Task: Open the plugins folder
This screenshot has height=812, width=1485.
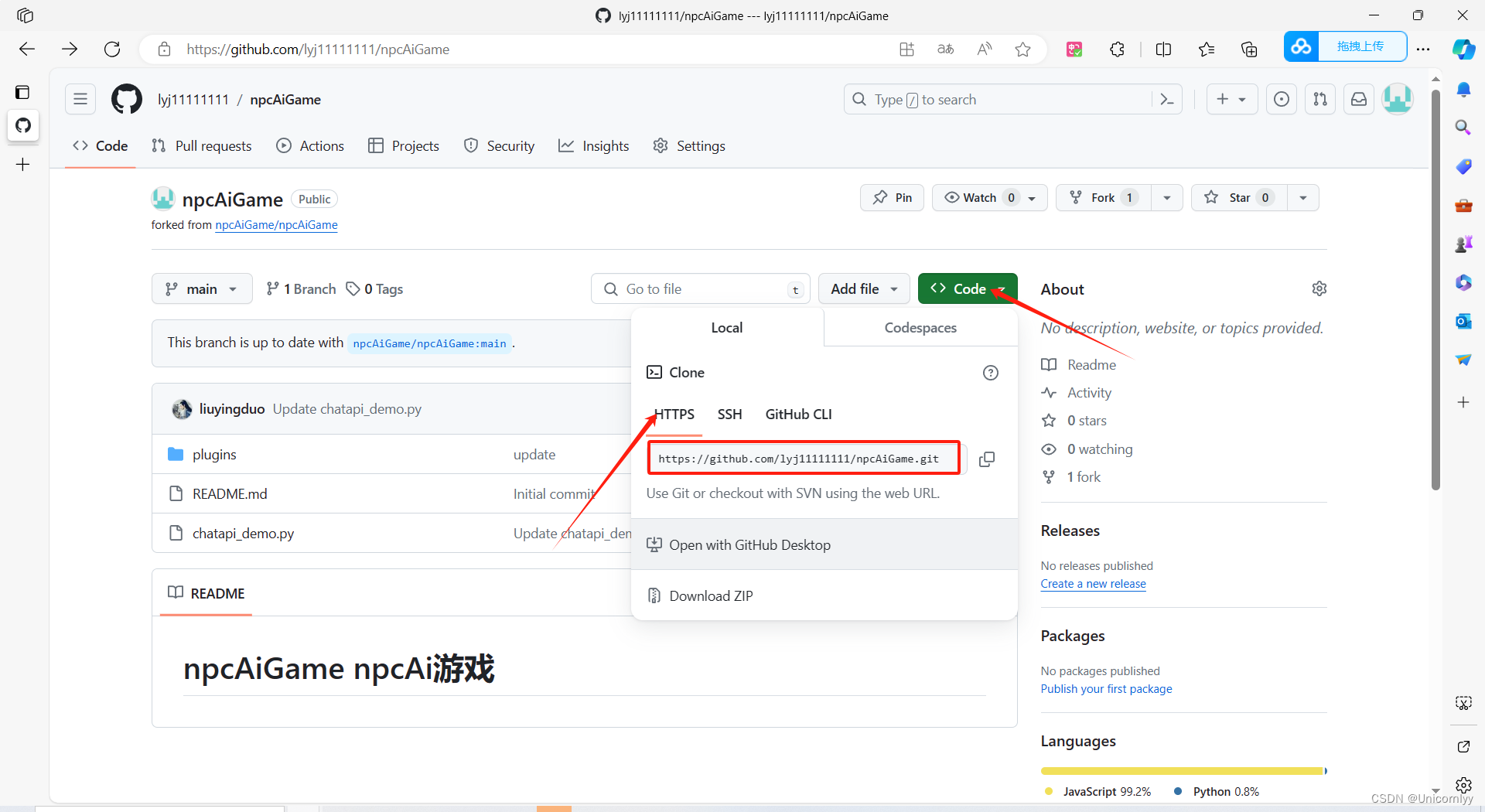Action: (214, 455)
